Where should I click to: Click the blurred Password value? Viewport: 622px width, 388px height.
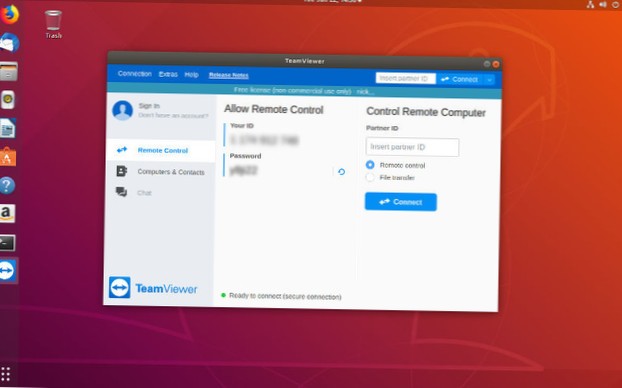(244, 171)
